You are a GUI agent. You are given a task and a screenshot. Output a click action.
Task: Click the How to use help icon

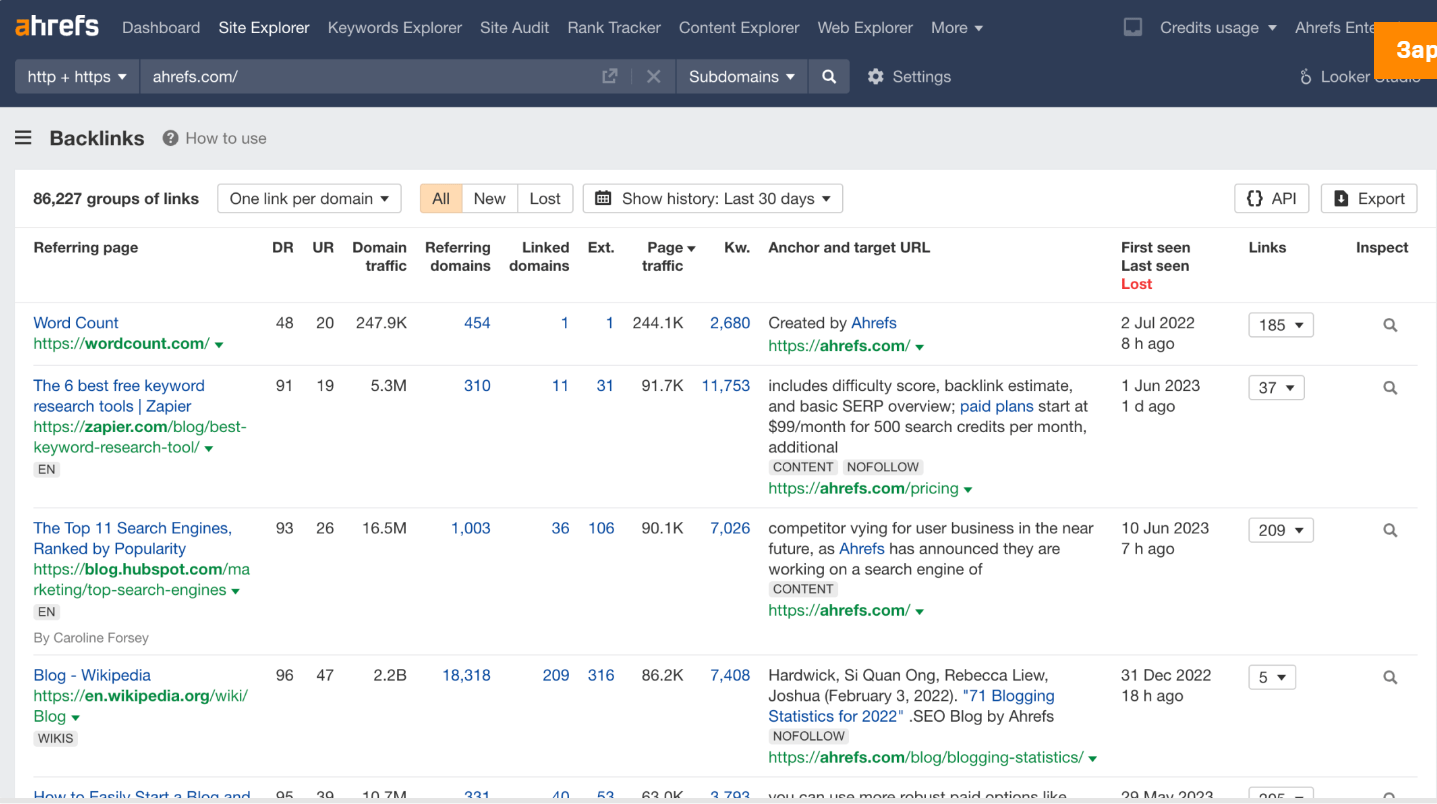pyautogui.click(x=170, y=138)
